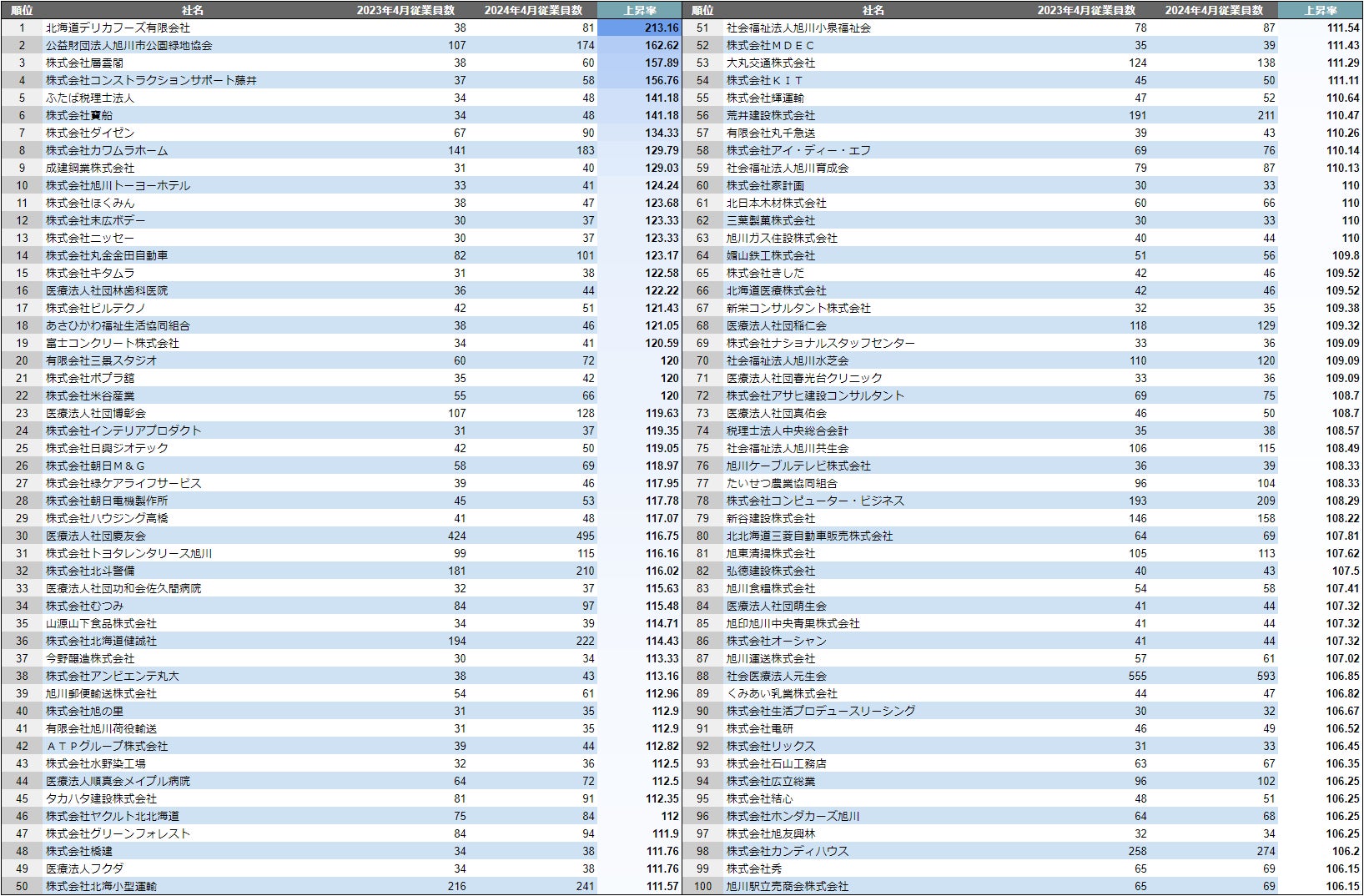Select the 株式会社ＭＤＥＣ cell

pyautogui.click(x=771, y=45)
